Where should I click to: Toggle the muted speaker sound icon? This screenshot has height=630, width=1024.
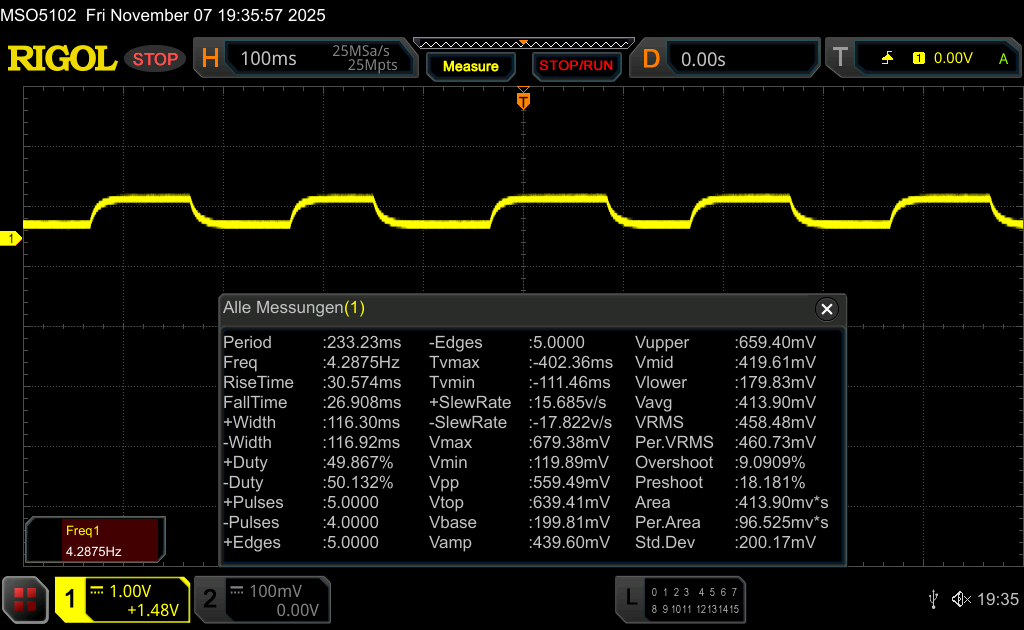click(x=960, y=599)
